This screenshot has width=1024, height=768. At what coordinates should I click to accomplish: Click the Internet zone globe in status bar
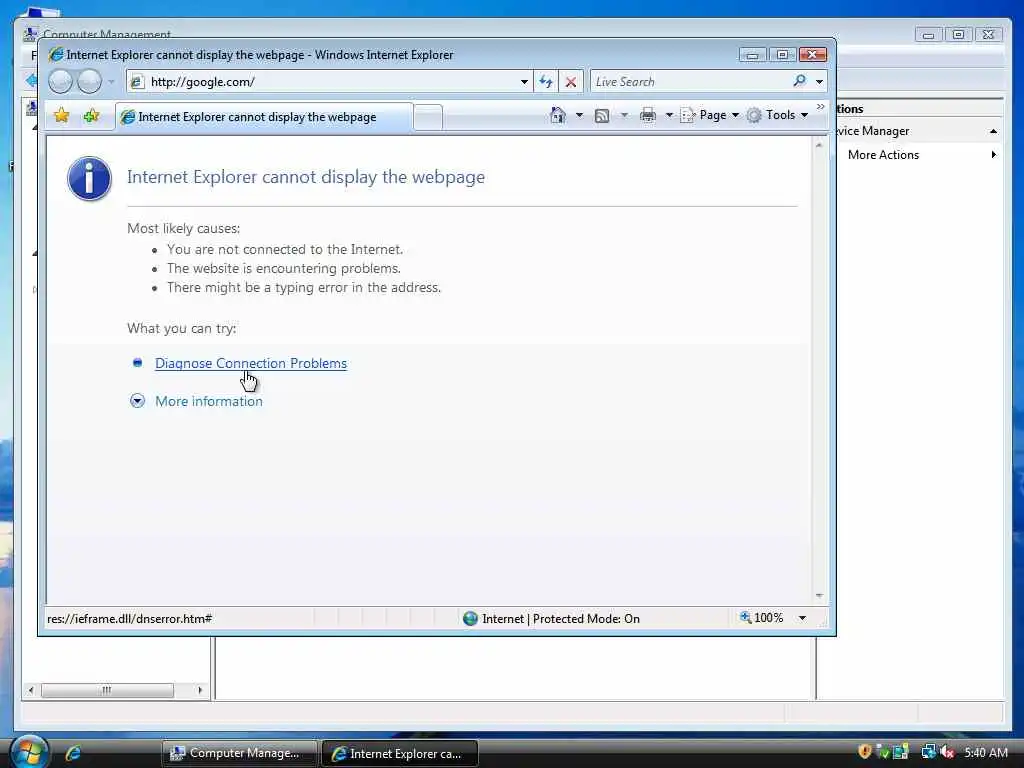[470, 618]
